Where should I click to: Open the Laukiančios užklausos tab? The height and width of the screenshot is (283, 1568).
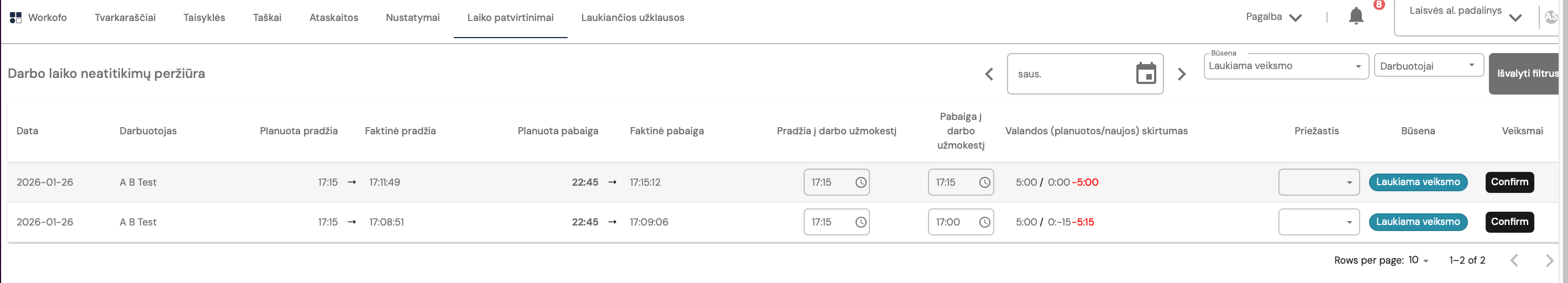(632, 18)
